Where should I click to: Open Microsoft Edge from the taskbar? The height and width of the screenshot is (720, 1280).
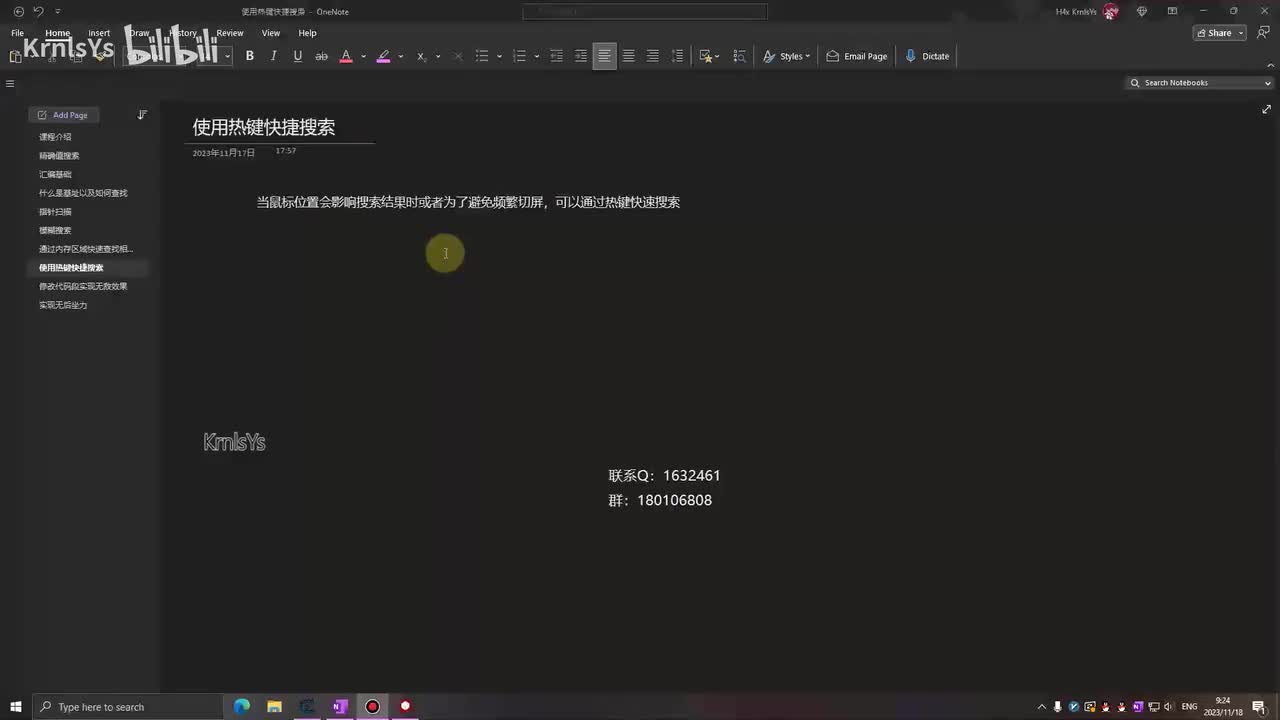[242, 707]
